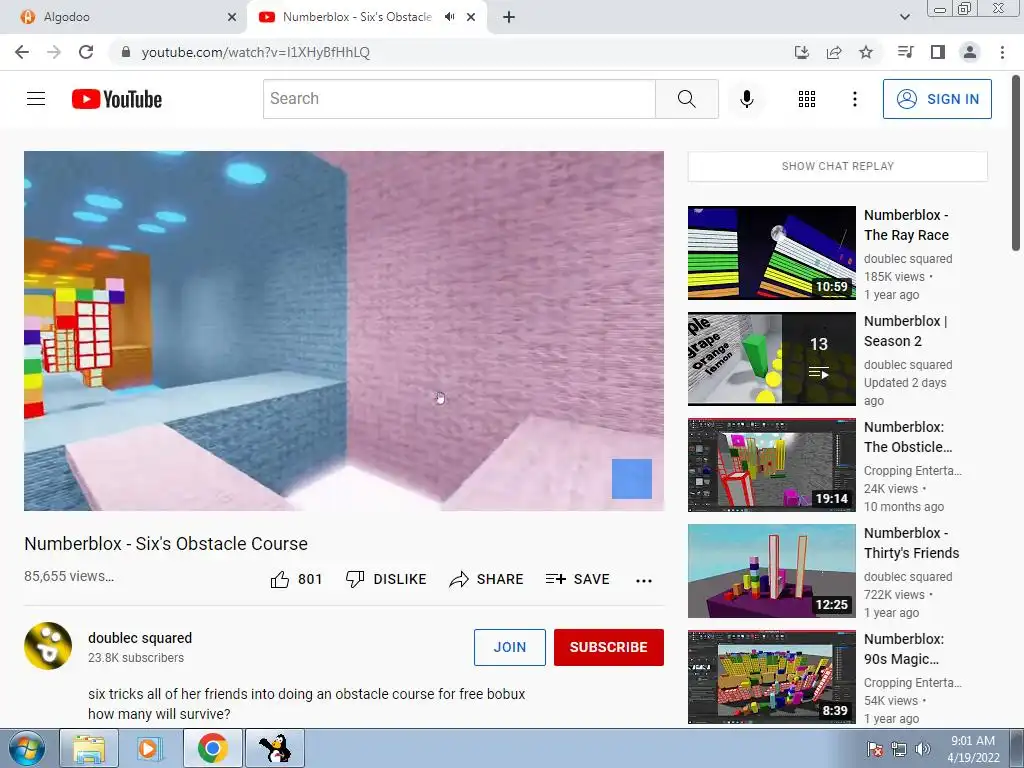
Task: Select the Numberblox - Six's Obstacle tab
Action: (x=357, y=17)
